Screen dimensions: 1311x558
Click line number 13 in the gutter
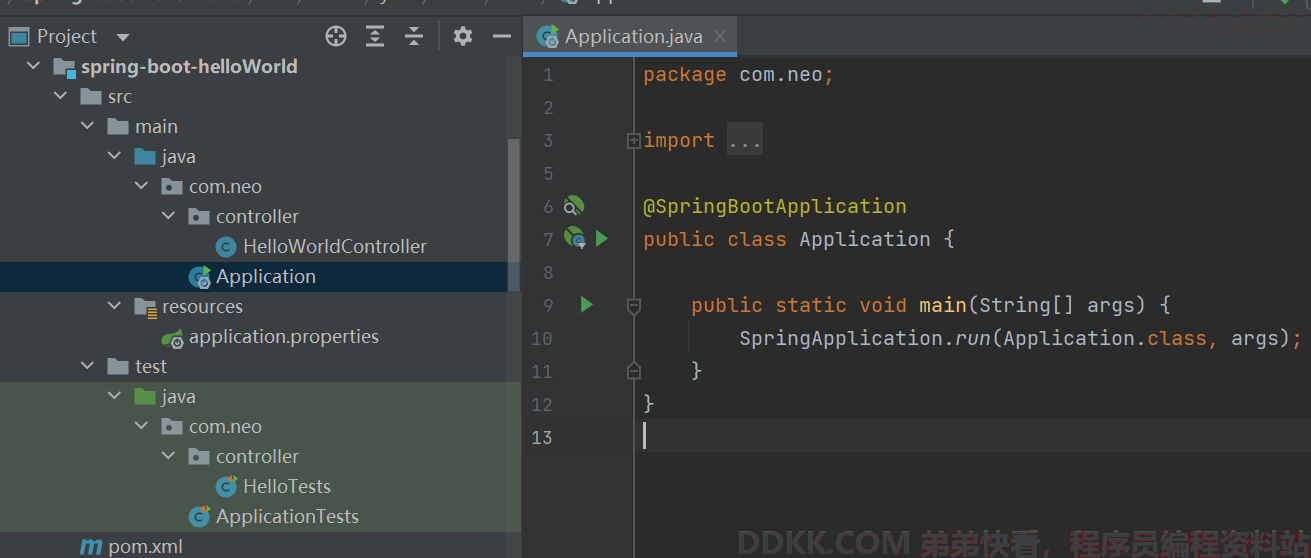pos(542,437)
